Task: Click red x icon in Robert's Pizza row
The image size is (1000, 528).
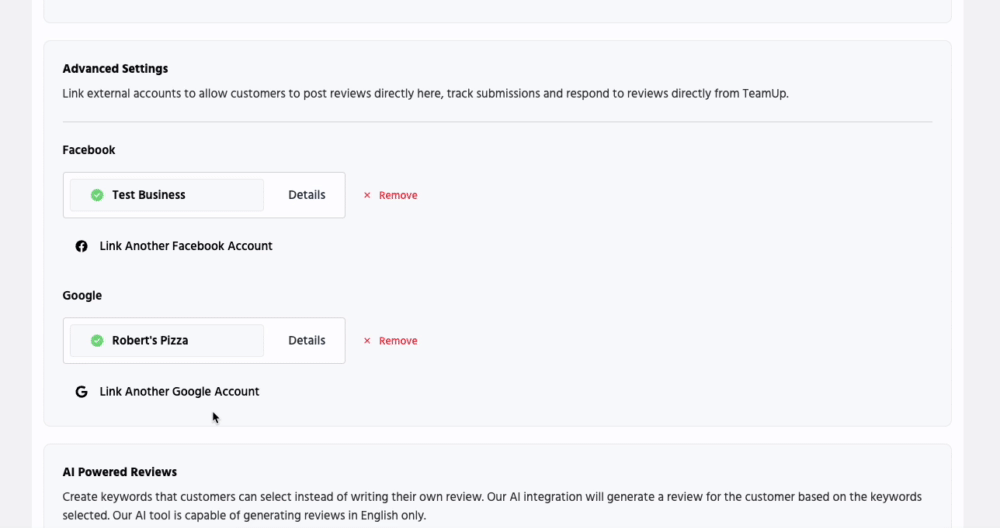Action: click(367, 341)
